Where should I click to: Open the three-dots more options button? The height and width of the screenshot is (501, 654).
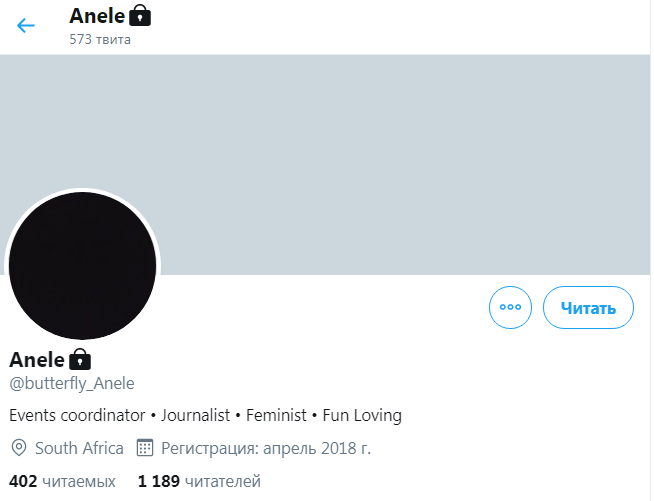(x=510, y=308)
